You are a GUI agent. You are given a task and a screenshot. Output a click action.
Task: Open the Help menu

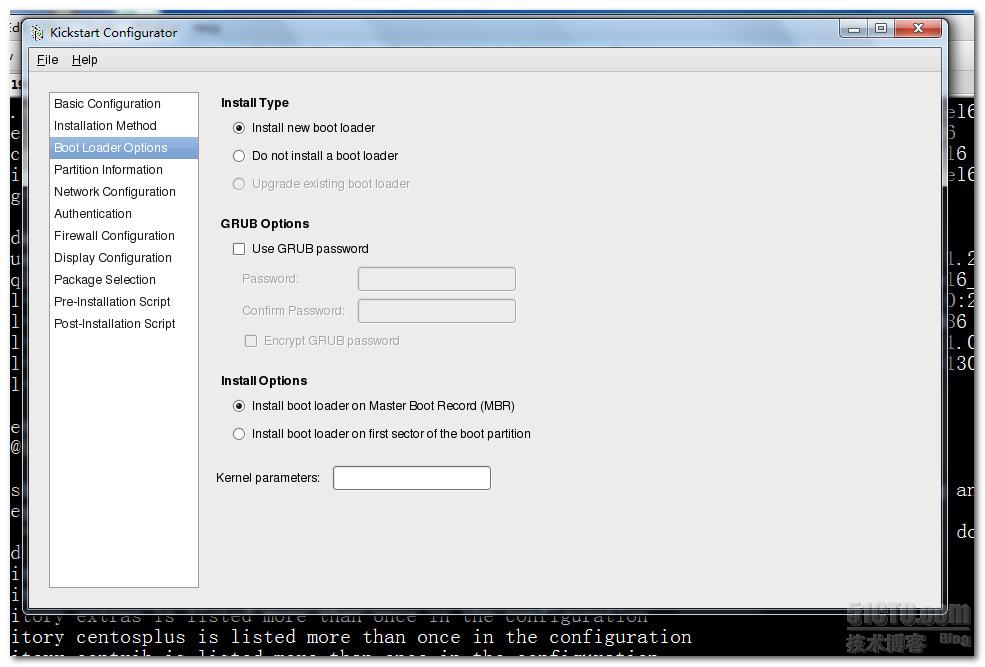[84, 60]
